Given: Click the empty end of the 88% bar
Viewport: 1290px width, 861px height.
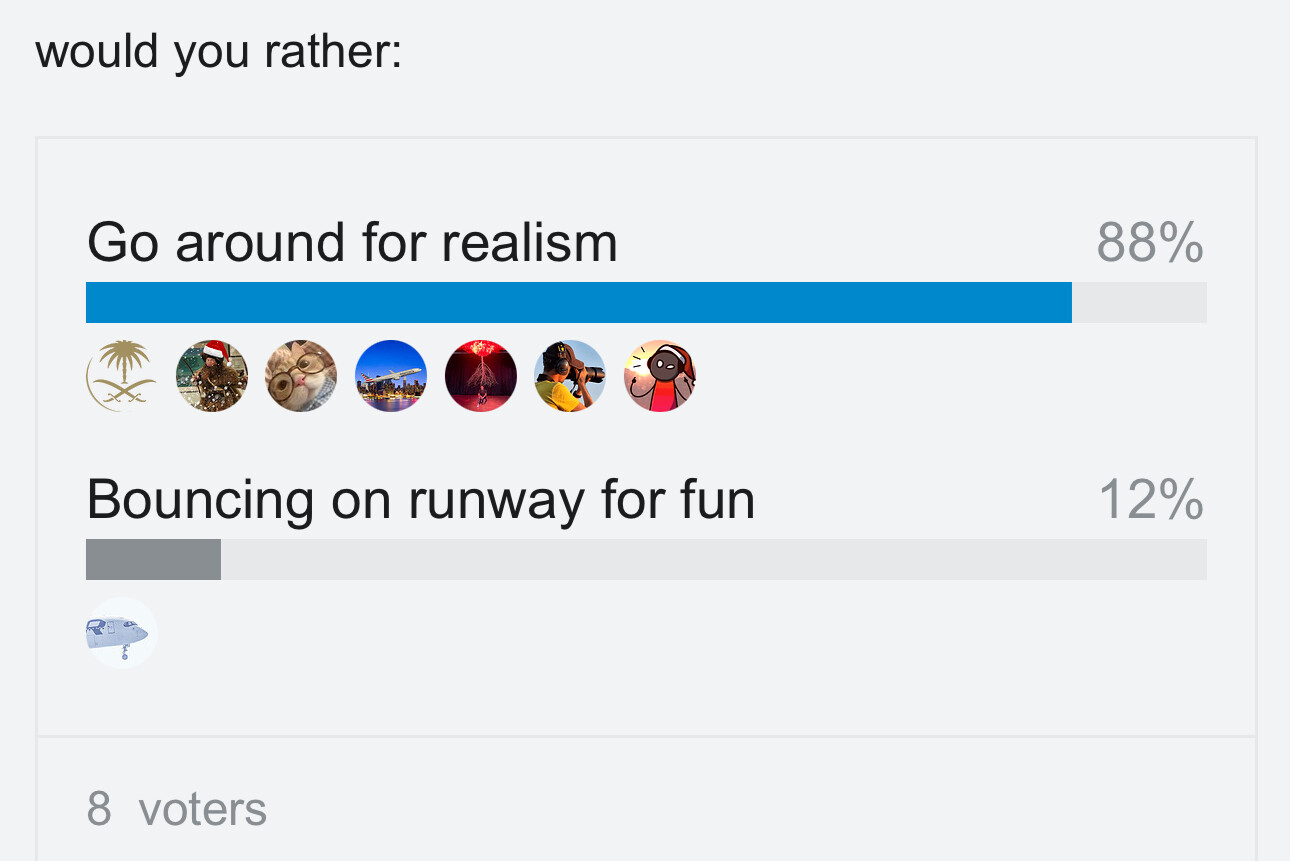Looking at the screenshot, I should pos(1139,303).
